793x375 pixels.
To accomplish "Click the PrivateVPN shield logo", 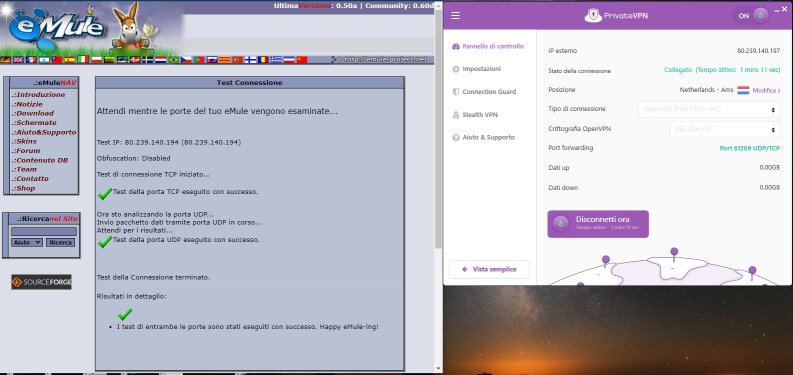I will (x=593, y=16).
